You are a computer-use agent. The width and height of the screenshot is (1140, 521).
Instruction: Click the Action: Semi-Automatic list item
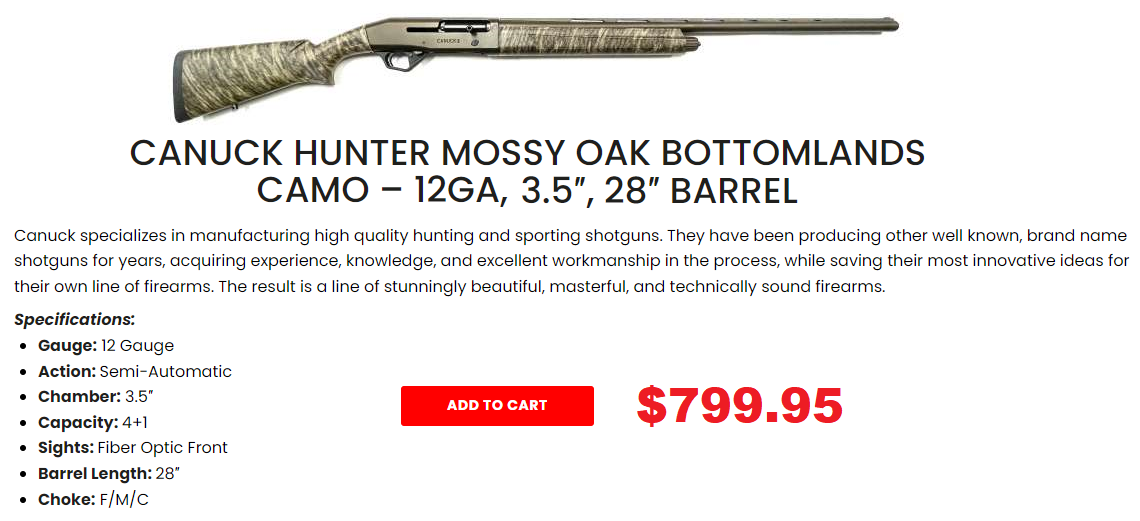pos(135,372)
